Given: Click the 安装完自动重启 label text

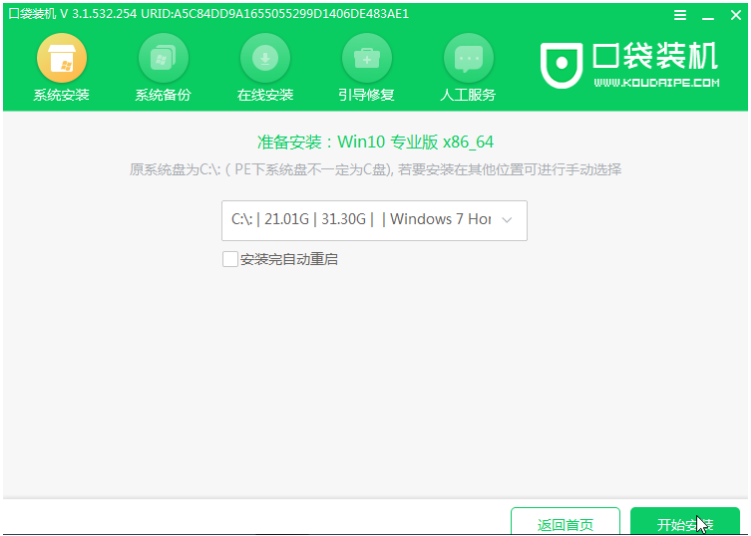Looking at the screenshot, I should (x=289, y=259).
